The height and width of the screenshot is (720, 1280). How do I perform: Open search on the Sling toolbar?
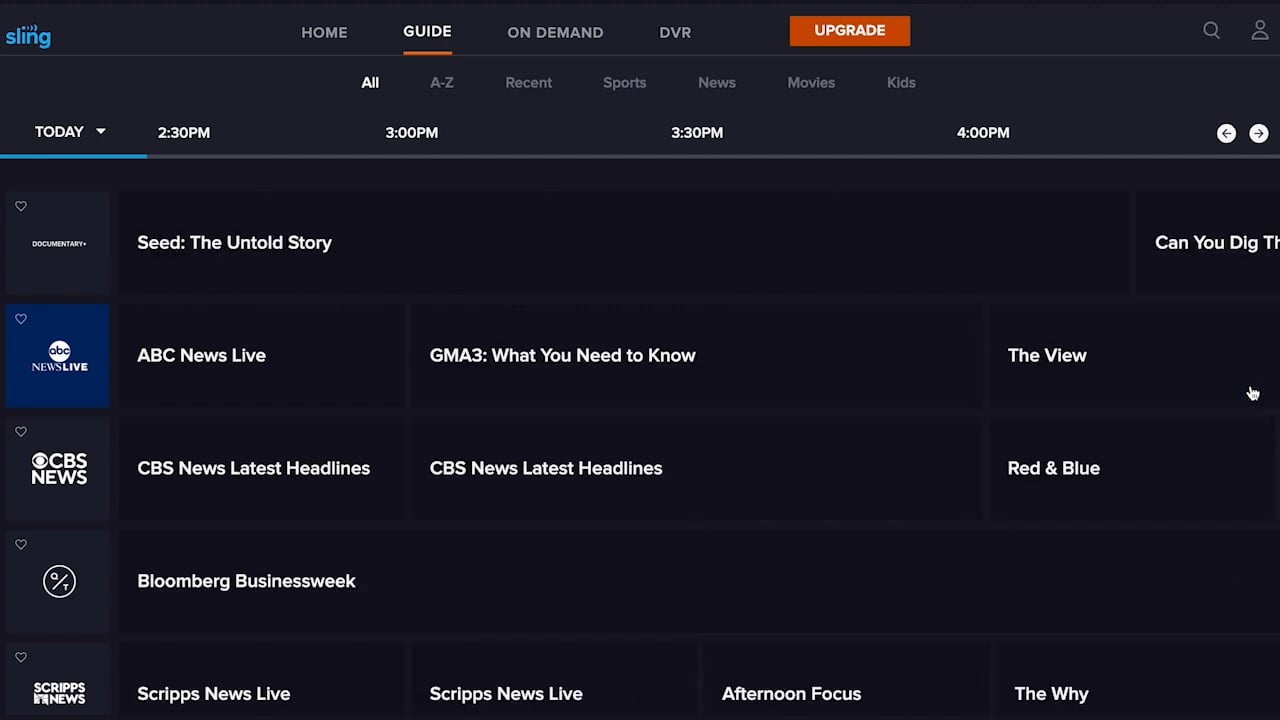tap(1211, 31)
